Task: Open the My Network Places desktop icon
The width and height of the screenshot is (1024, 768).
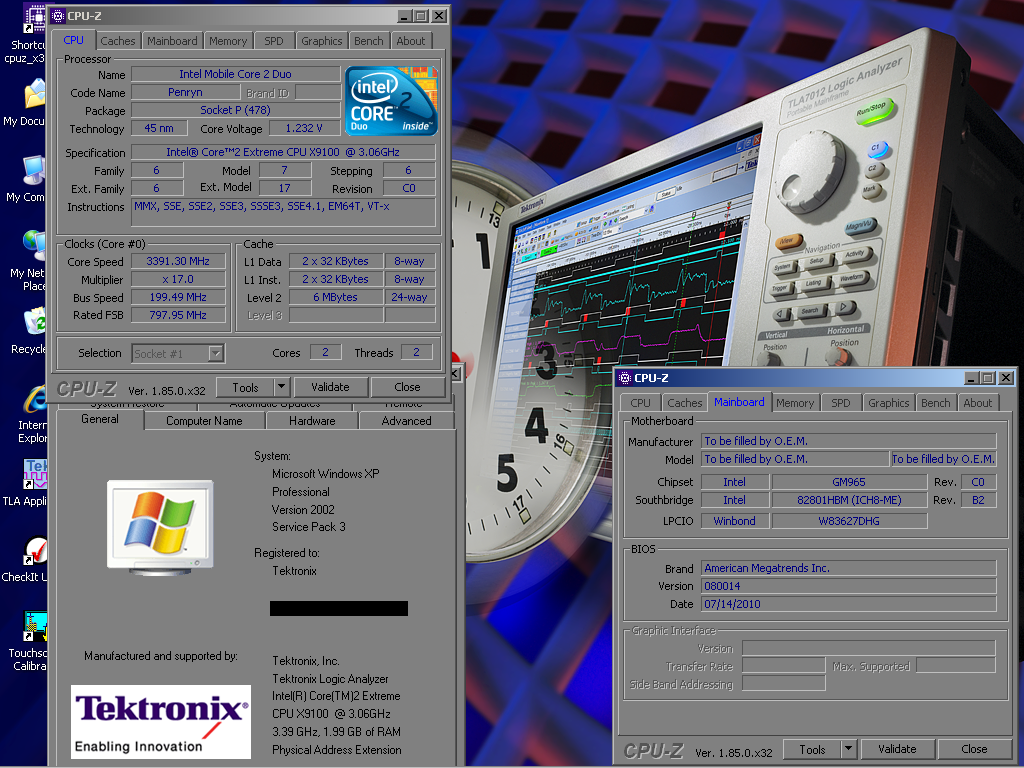Action: pos(35,246)
